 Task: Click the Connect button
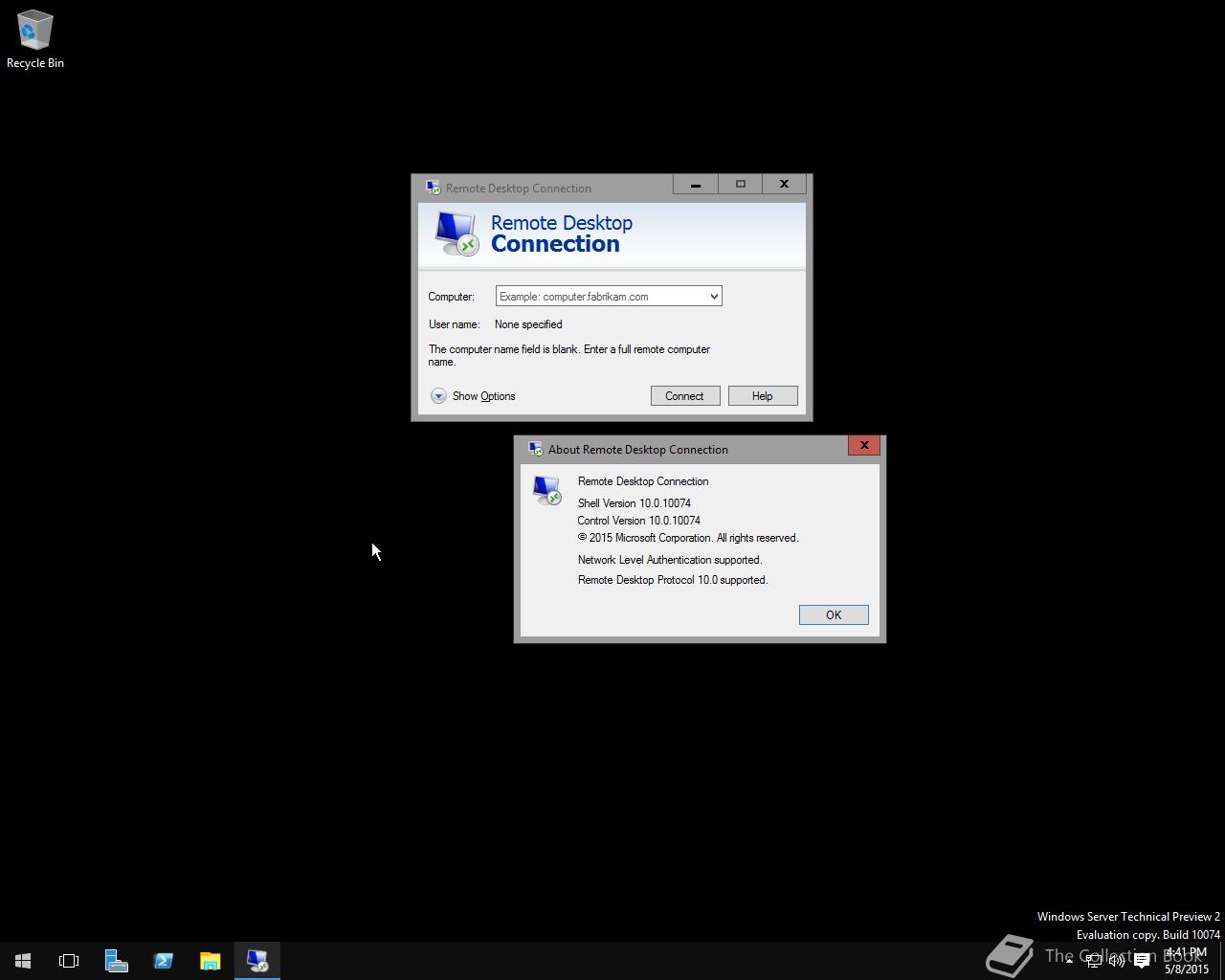685,396
